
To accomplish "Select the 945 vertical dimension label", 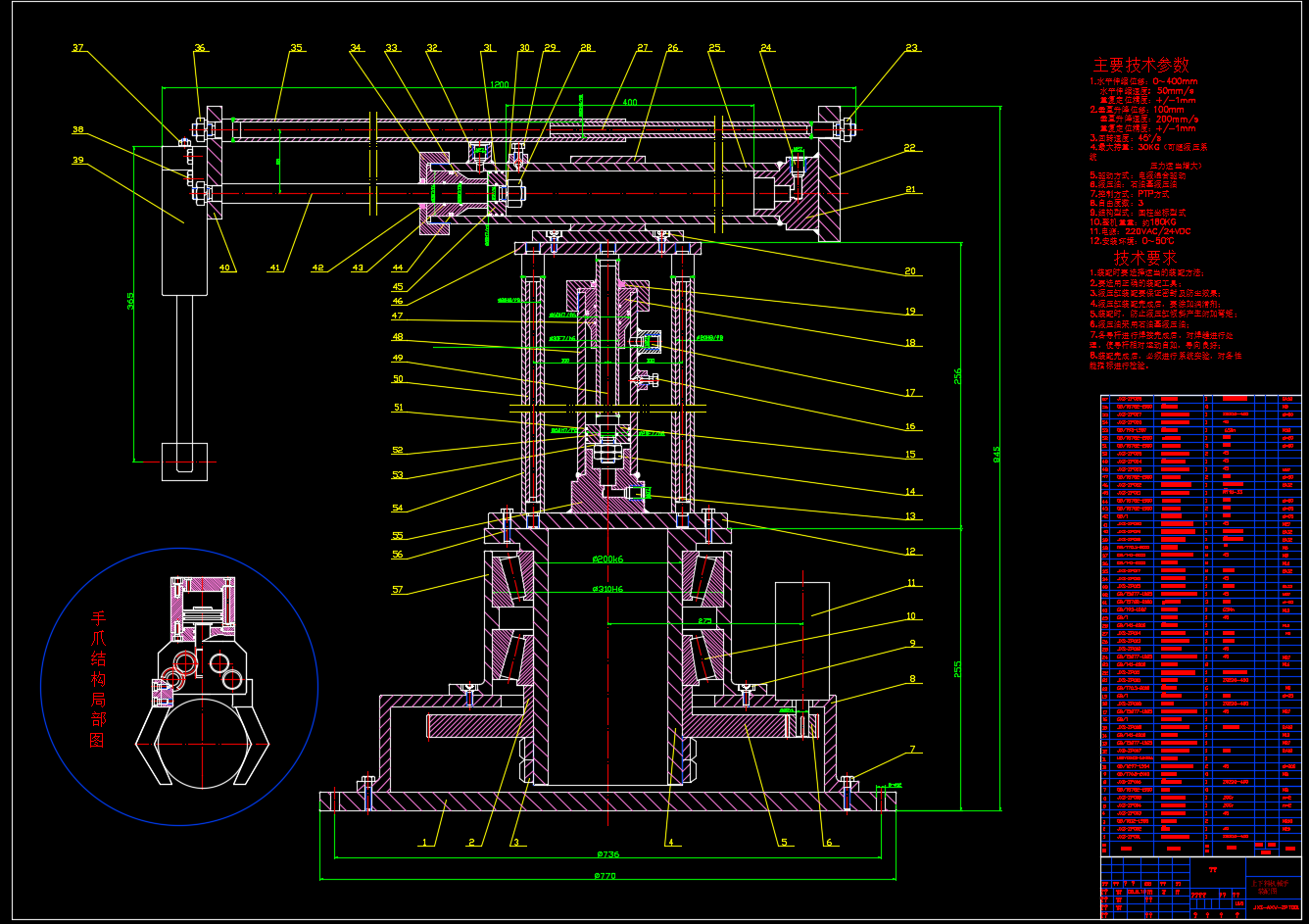I will [995, 454].
